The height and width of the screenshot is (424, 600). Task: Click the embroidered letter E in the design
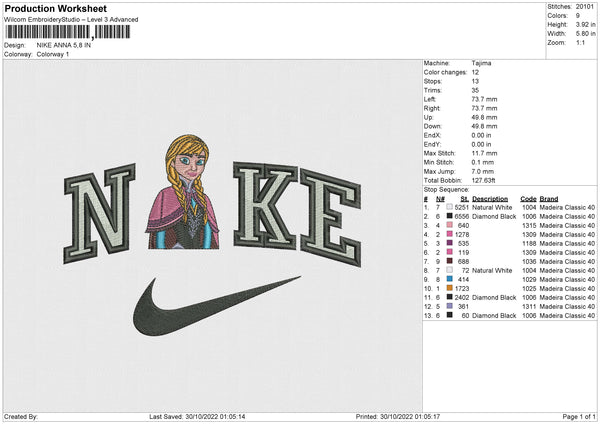(331, 217)
